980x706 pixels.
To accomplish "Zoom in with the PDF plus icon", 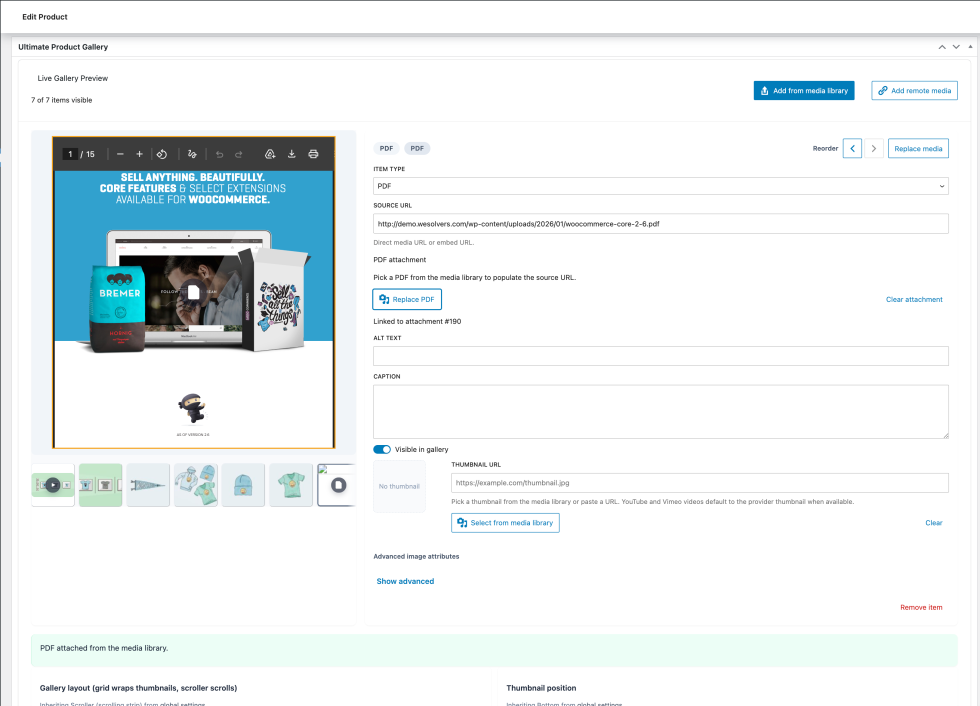I will pos(139,154).
